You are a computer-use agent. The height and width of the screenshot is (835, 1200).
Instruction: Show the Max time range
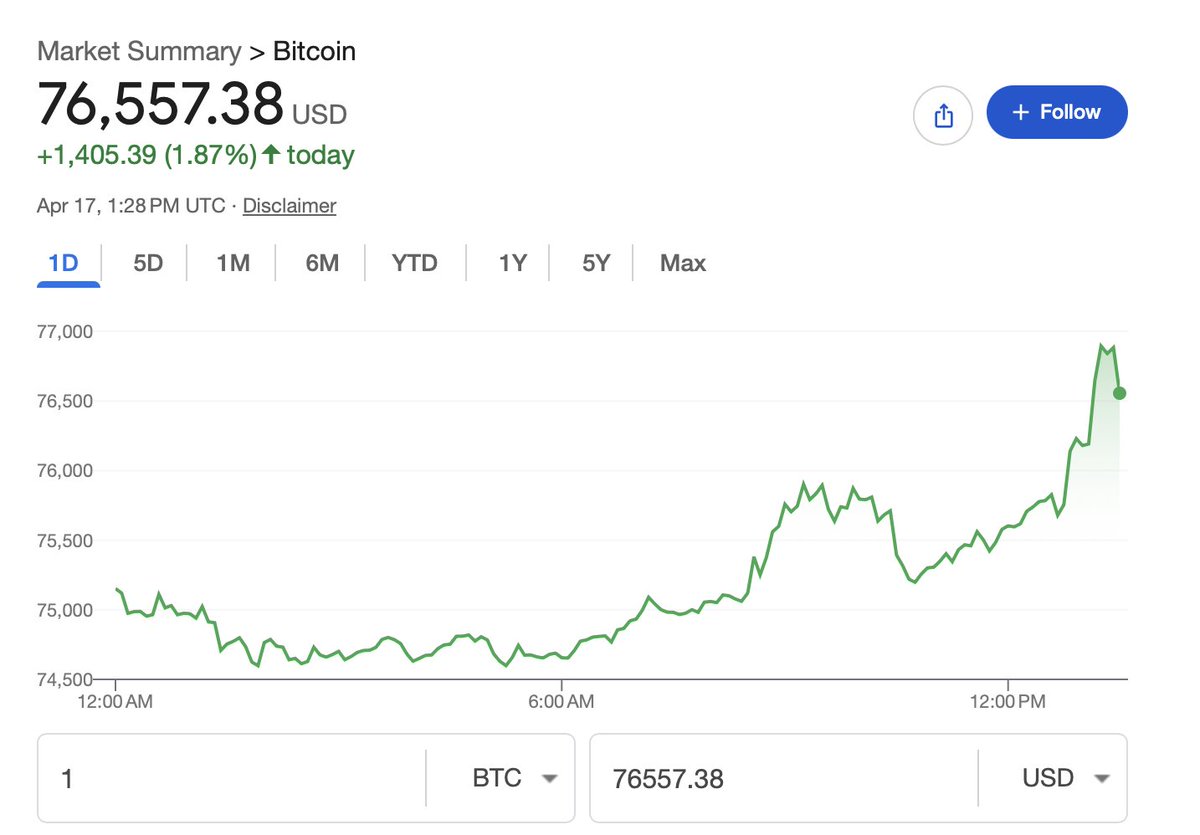(x=683, y=263)
